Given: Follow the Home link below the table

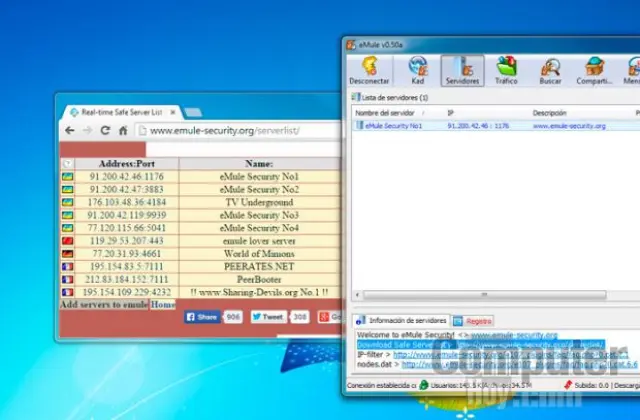Looking at the screenshot, I should tap(163, 304).
